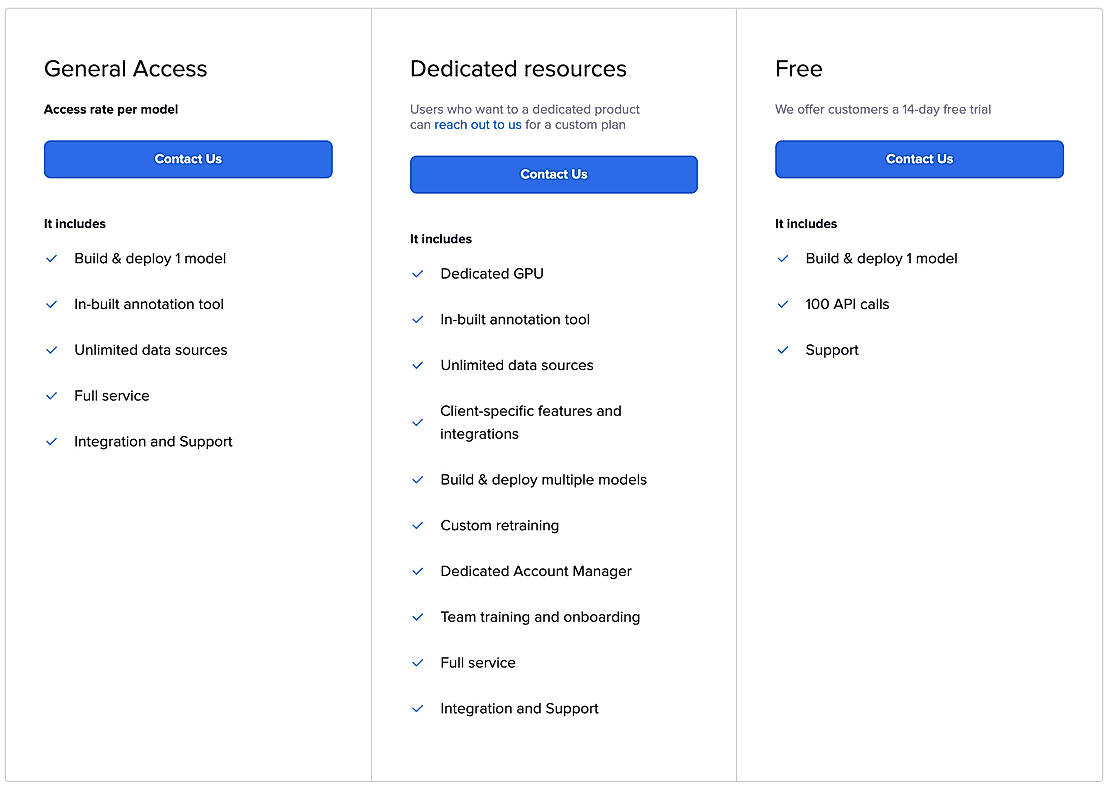Select the 'Free' plan heading
This screenshot has height=785, width=1108.
(x=798, y=69)
